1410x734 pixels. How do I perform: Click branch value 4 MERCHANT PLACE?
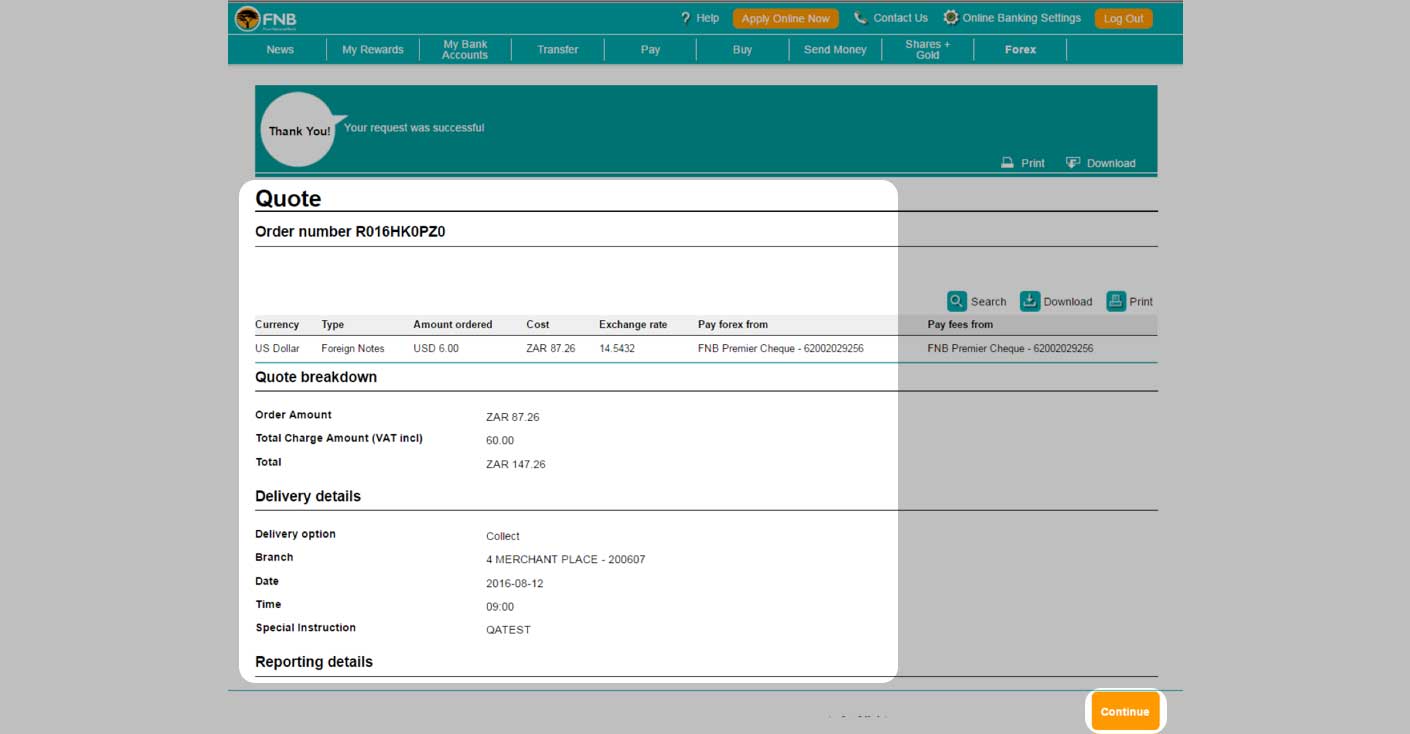[x=566, y=560]
